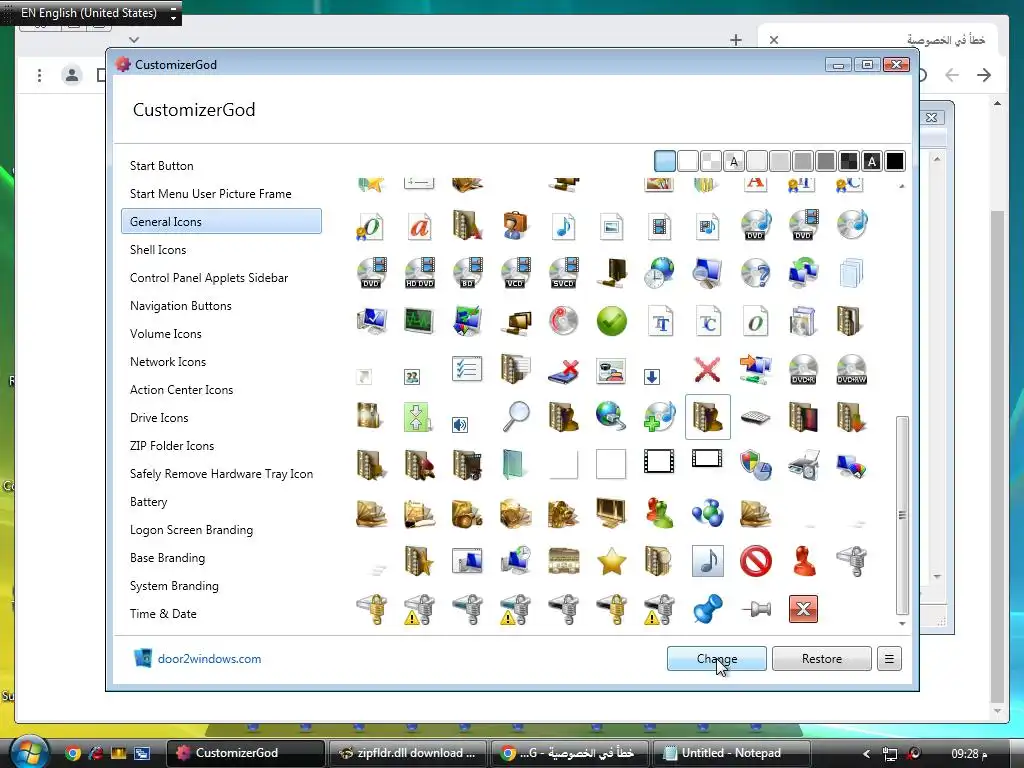This screenshot has height=768, width=1024.
Task: Choose the small blue speaker icon
Action: 460,425
